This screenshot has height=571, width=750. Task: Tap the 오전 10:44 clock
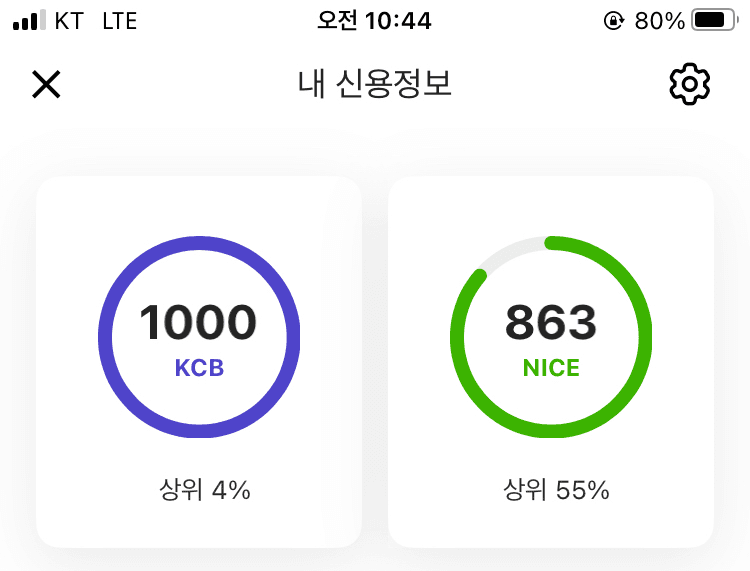(x=374, y=20)
